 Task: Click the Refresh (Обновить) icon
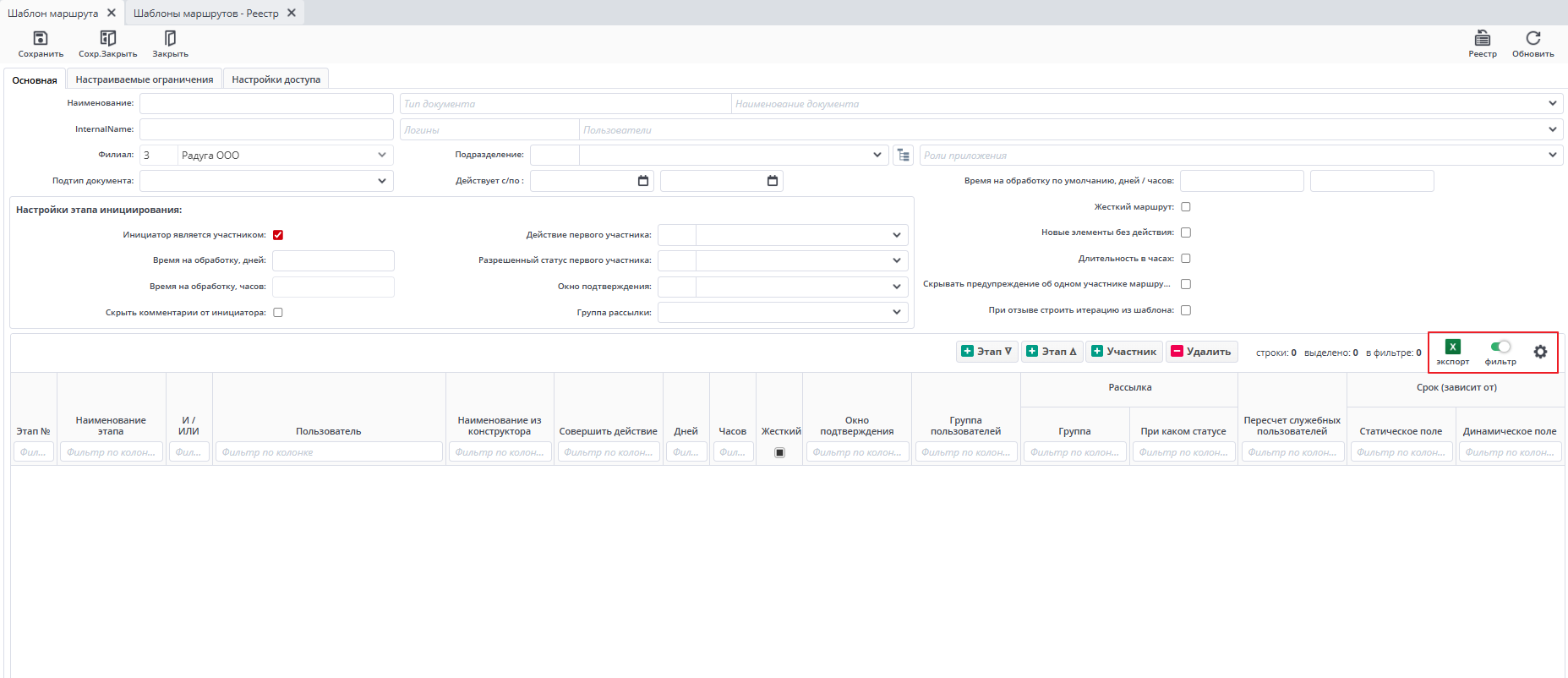[1532, 39]
